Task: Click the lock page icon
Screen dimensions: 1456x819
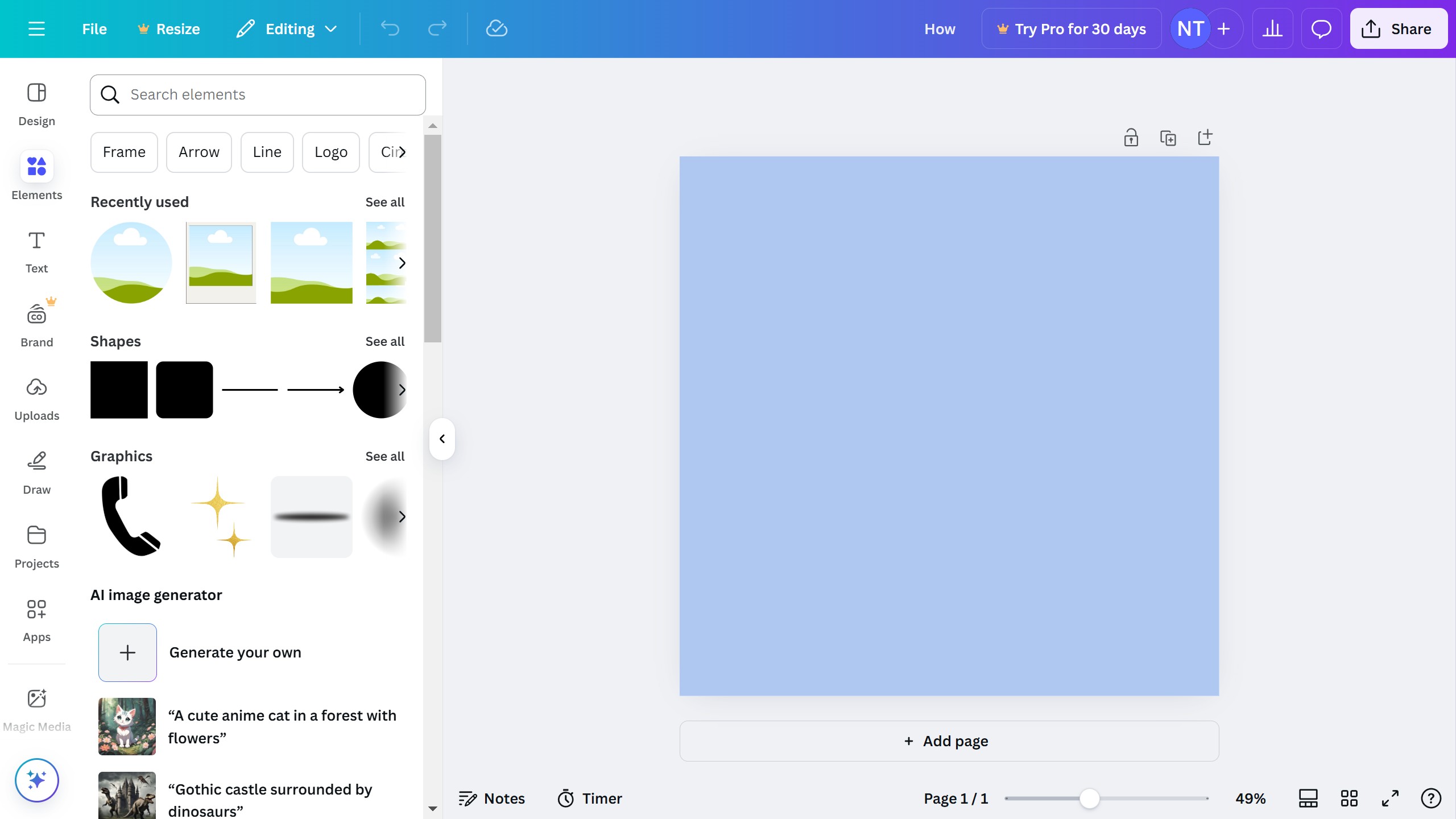Action: click(1131, 138)
